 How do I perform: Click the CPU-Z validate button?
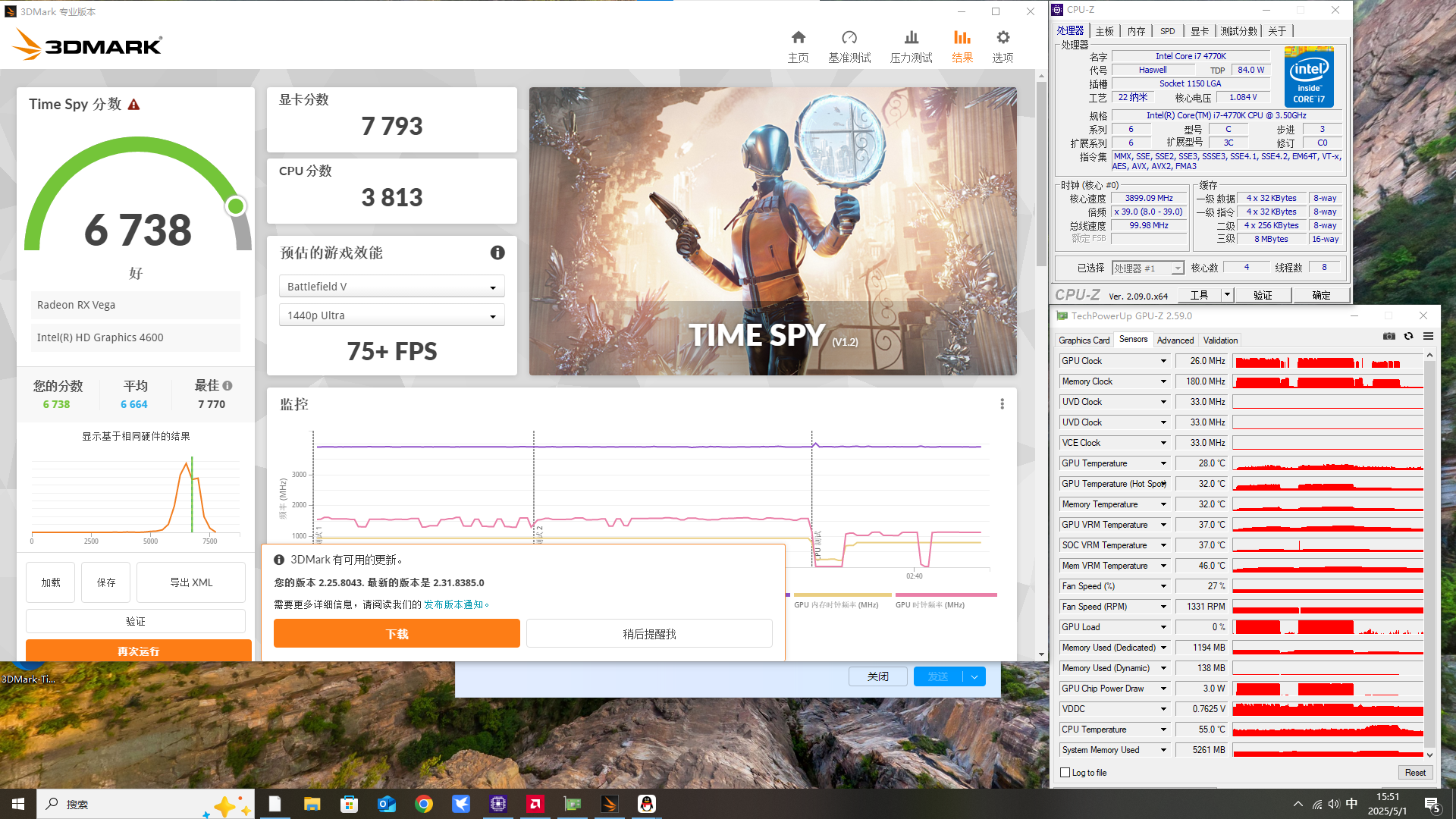tap(1263, 295)
